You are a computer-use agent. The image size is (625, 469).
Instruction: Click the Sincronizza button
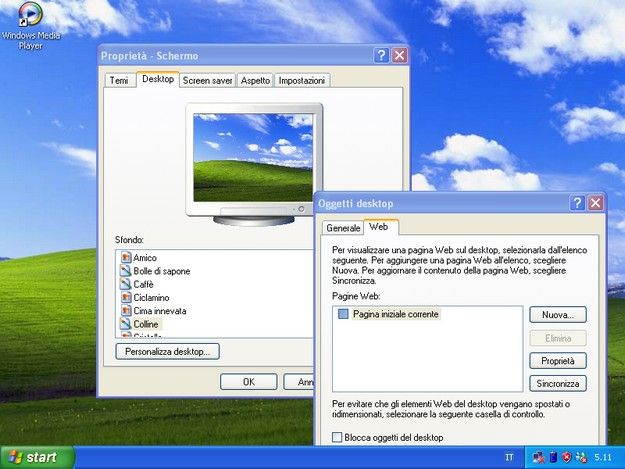[558, 384]
